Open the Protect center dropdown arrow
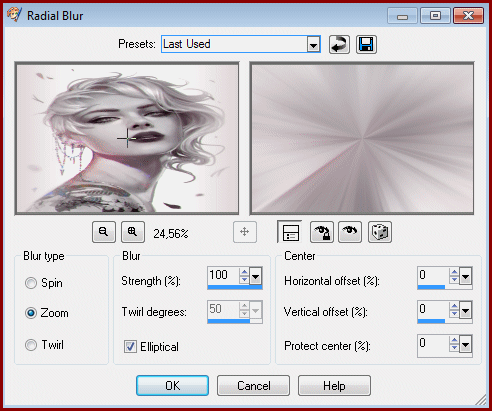Image resolution: width=492 pixels, height=411 pixels. pos(466,344)
